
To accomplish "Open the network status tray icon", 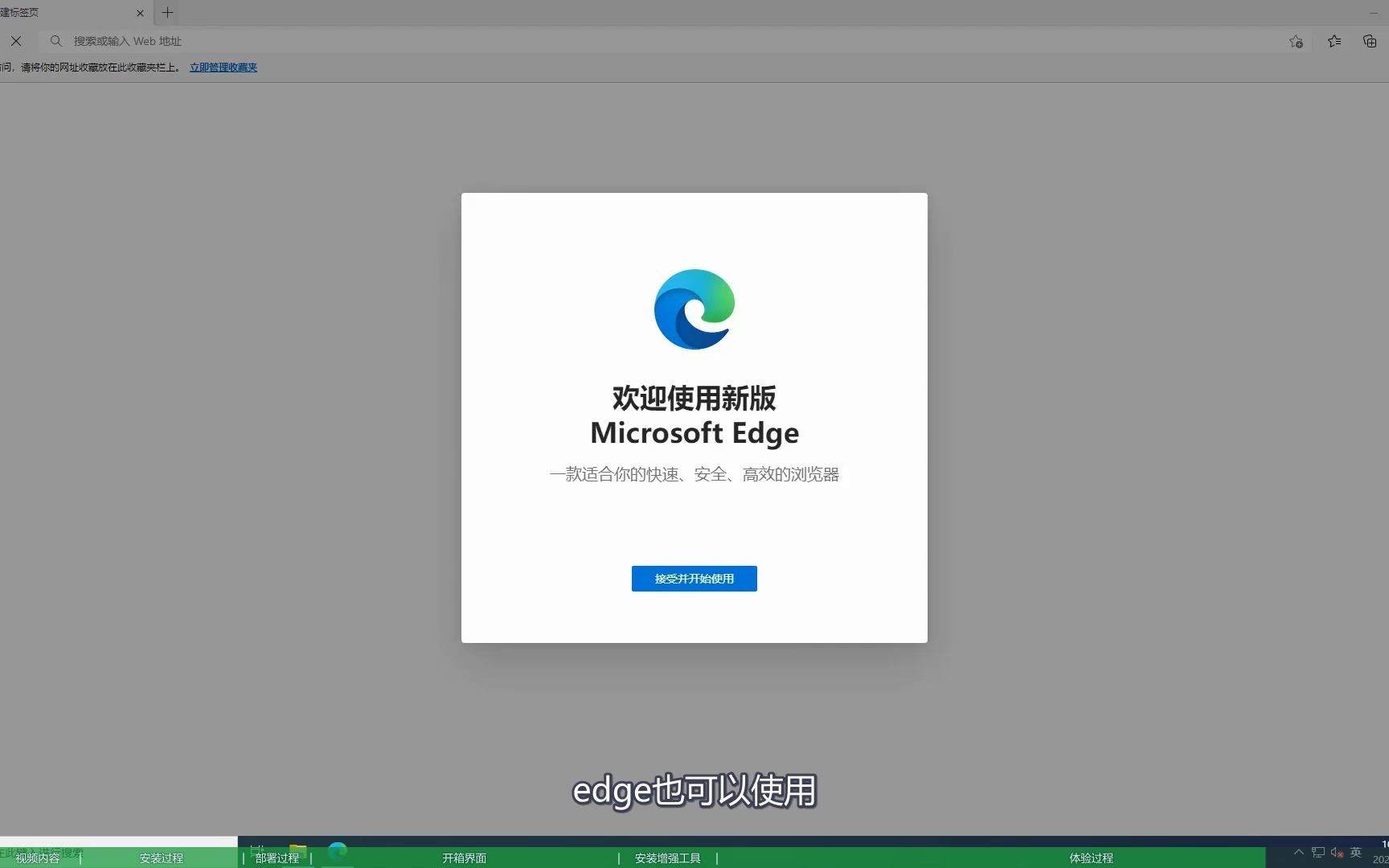I will click(1318, 852).
